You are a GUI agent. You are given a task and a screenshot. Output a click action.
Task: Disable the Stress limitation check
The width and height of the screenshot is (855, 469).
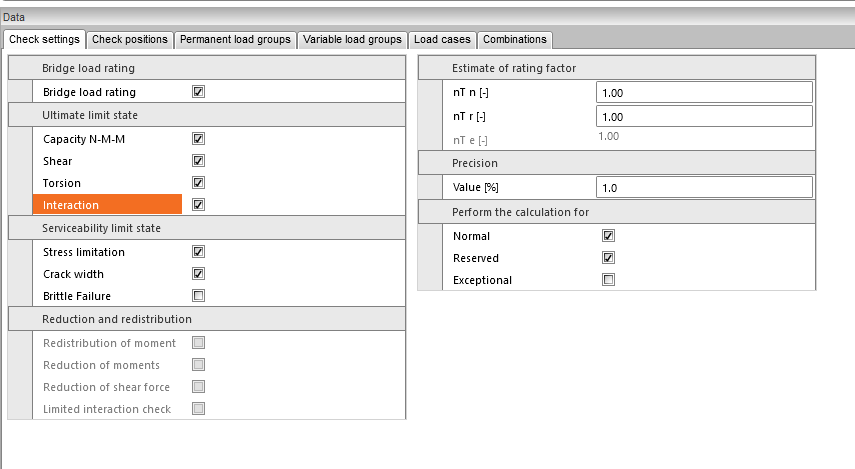point(198,253)
